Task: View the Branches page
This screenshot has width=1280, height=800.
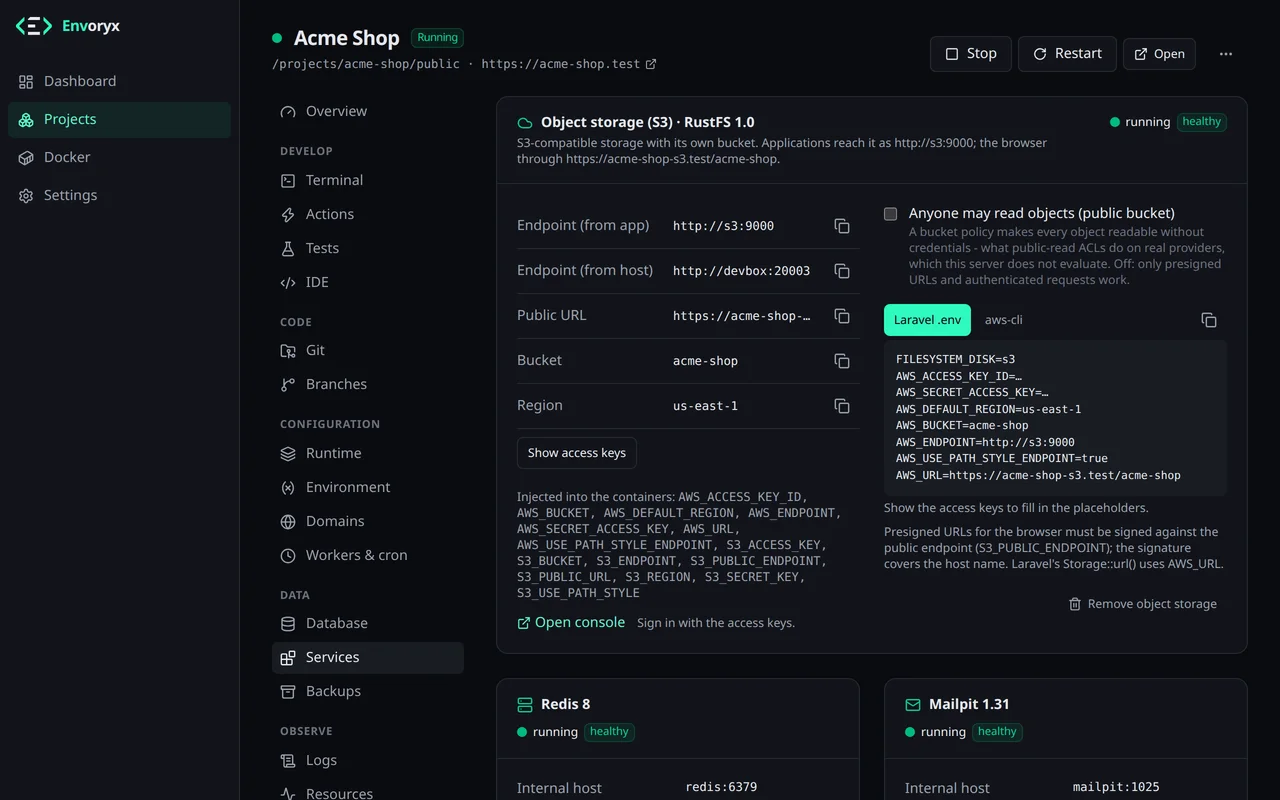Action: click(x=368, y=384)
